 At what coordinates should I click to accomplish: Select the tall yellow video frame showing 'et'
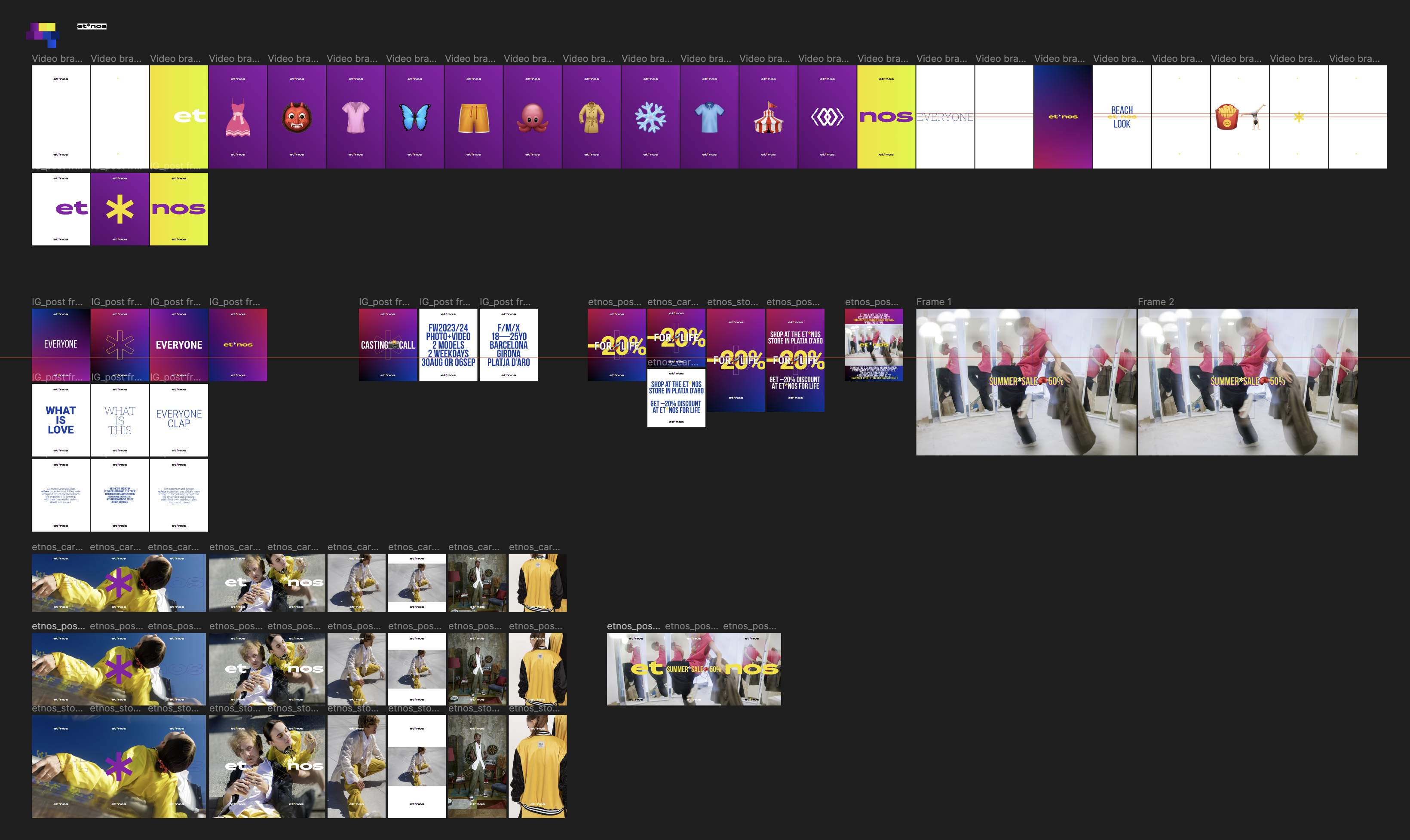click(179, 116)
